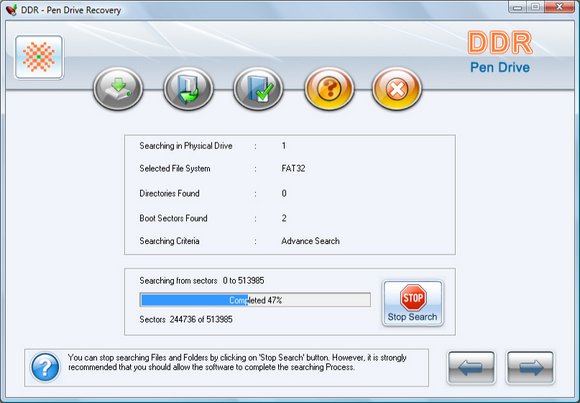
Task: Click the Sectors 244736 of 513985 text
Action: pos(186,319)
